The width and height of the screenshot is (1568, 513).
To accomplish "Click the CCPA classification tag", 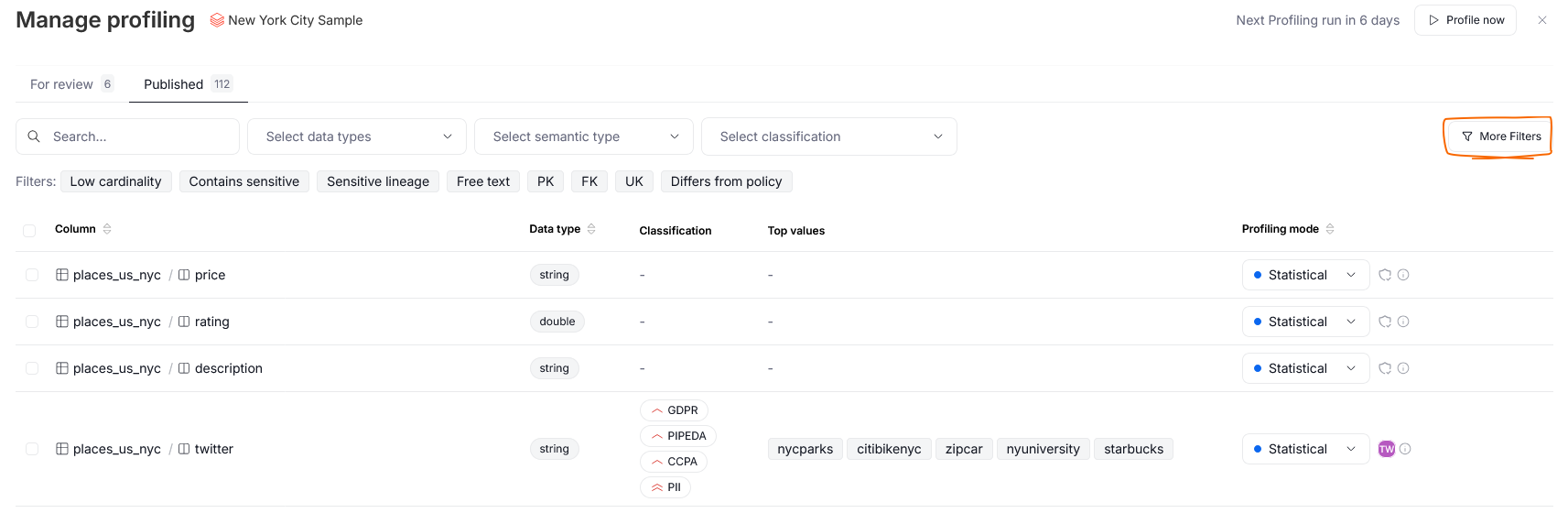I will [x=674, y=462].
